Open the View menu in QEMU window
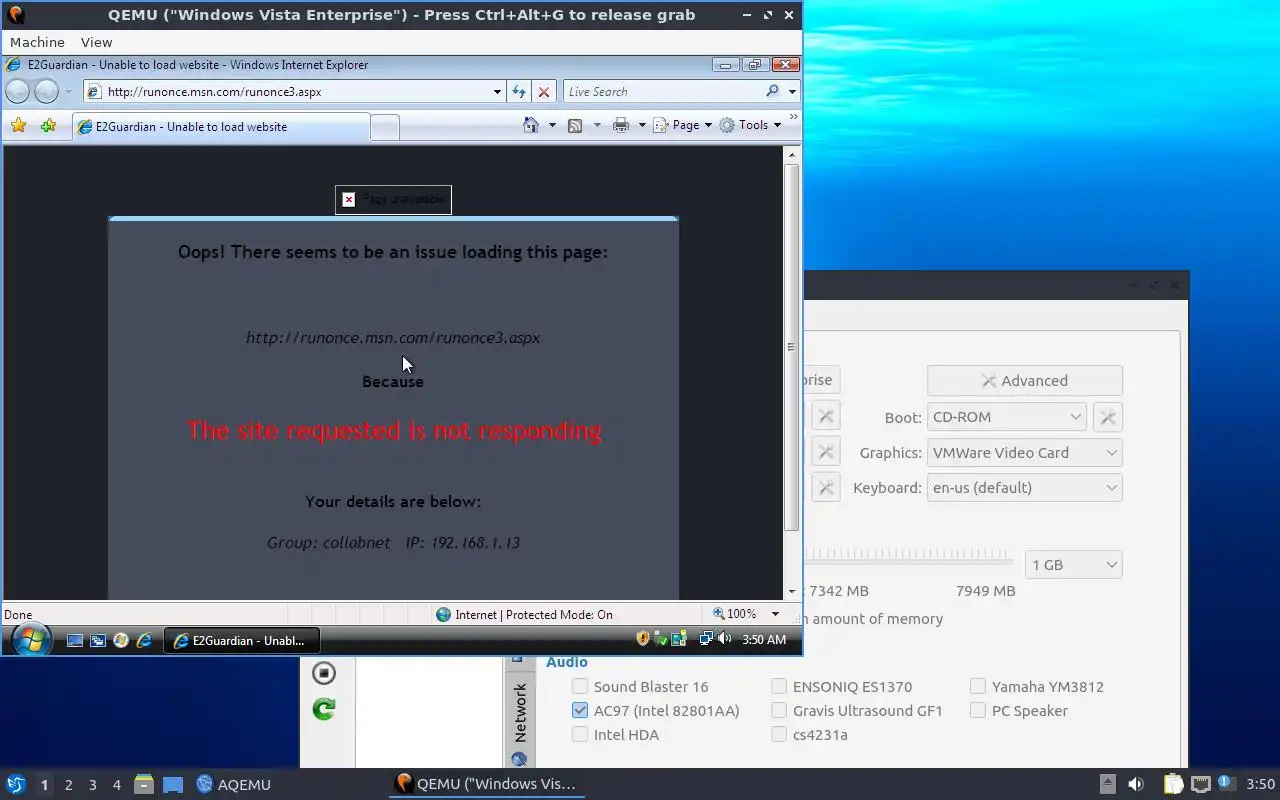The image size is (1280, 800). pyautogui.click(x=96, y=42)
